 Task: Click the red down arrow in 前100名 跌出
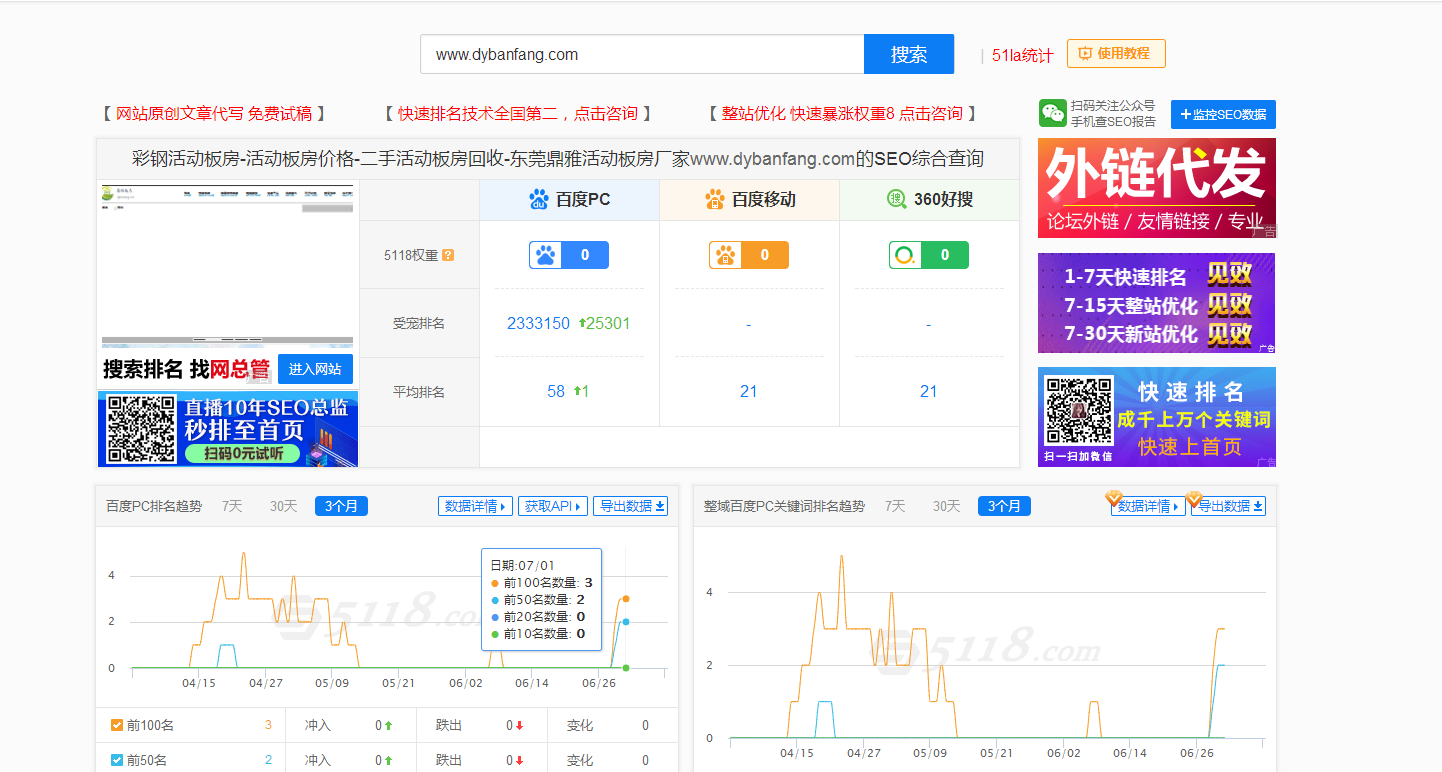tap(520, 726)
